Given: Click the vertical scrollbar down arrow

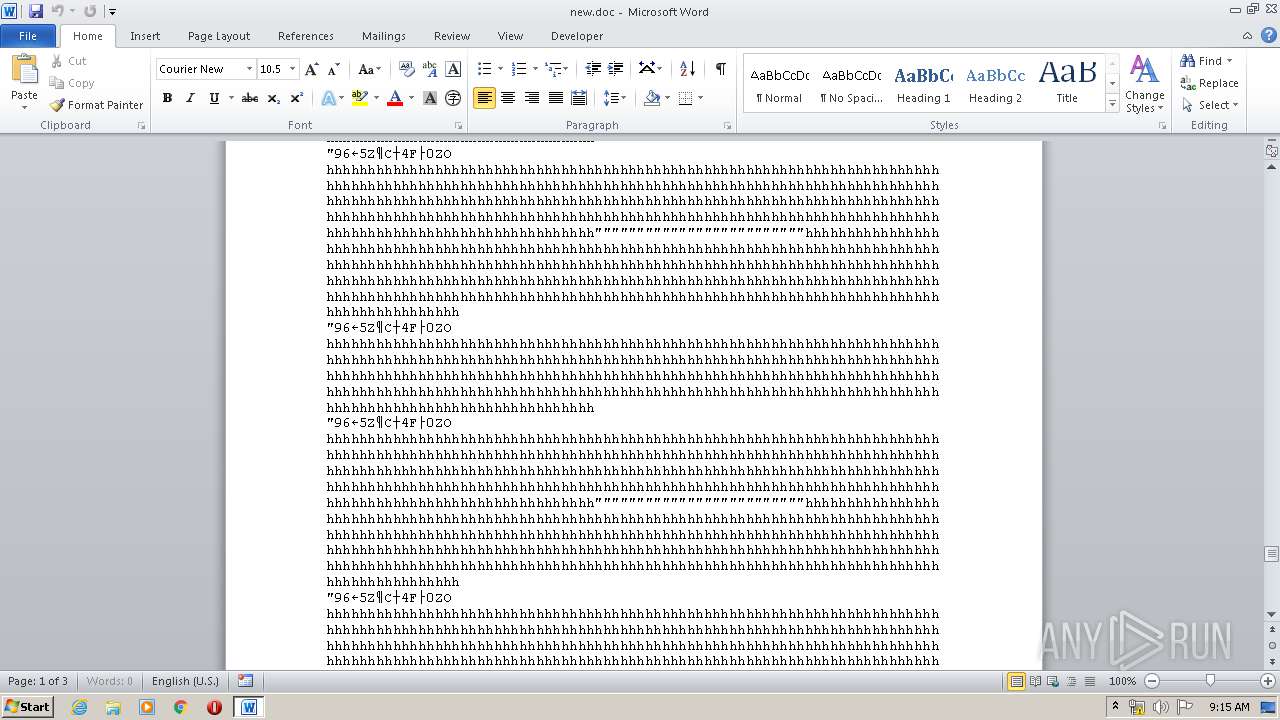Looking at the screenshot, I should [1272, 614].
